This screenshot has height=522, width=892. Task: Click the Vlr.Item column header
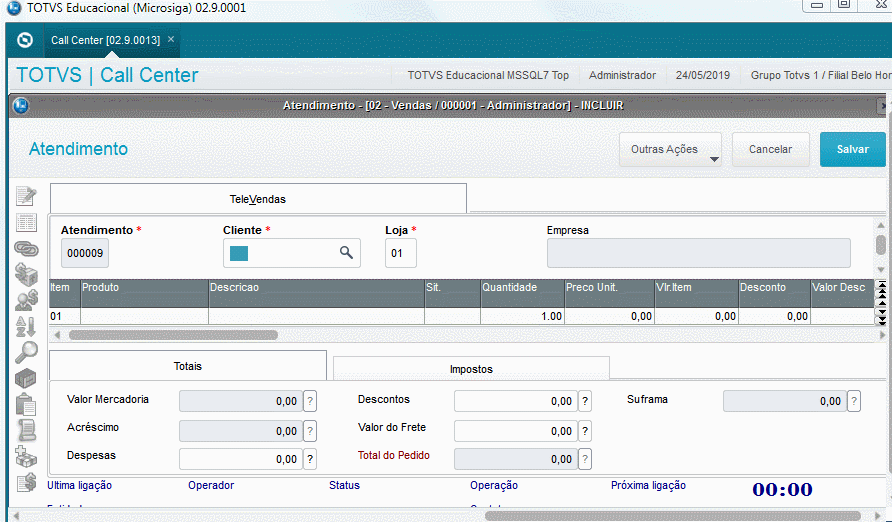(696, 293)
